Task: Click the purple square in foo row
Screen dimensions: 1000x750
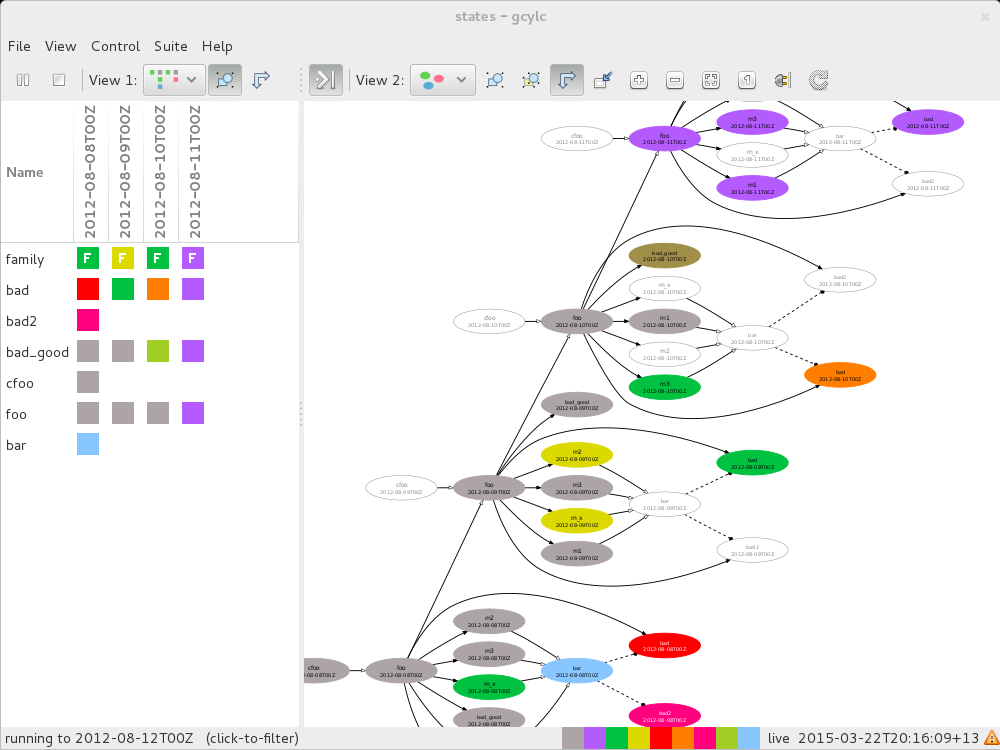Action: [193, 413]
